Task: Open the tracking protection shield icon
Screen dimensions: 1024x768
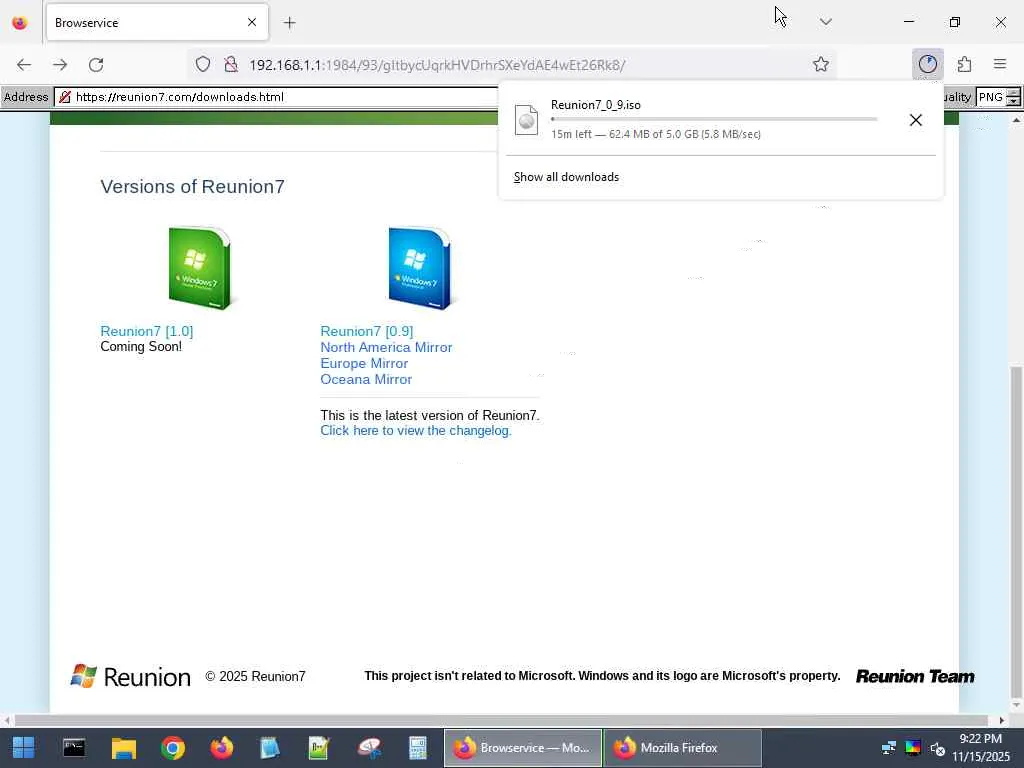Action: (x=203, y=64)
